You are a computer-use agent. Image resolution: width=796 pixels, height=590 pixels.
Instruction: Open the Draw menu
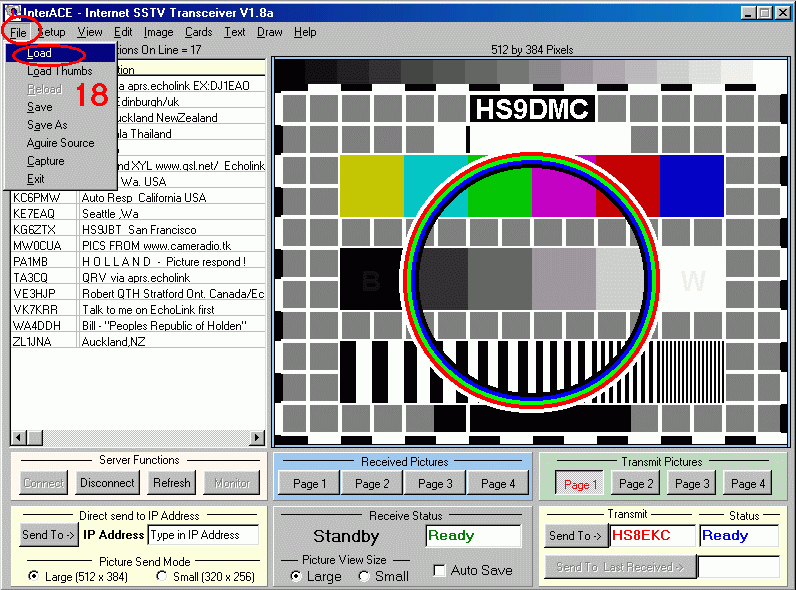(x=270, y=32)
